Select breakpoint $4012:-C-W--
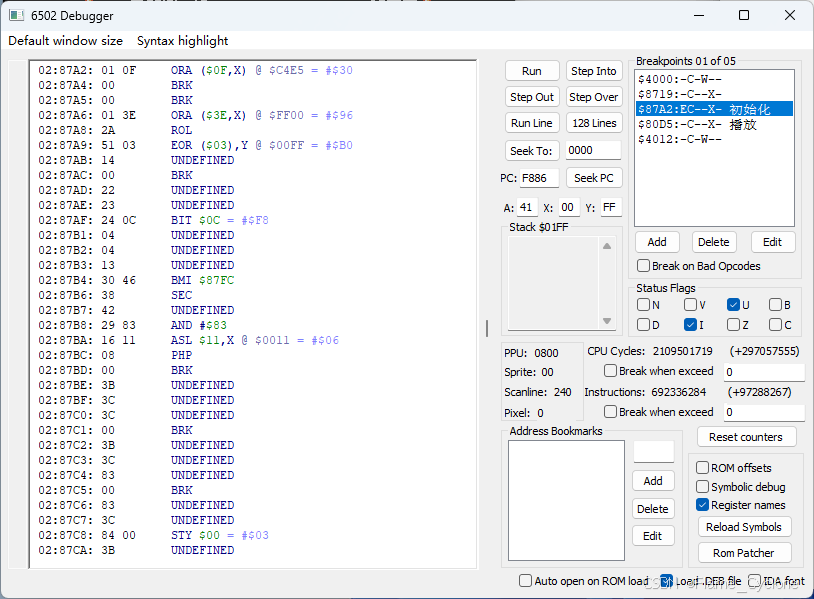Image resolution: width=814 pixels, height=599 pixels. coord(714,139)
